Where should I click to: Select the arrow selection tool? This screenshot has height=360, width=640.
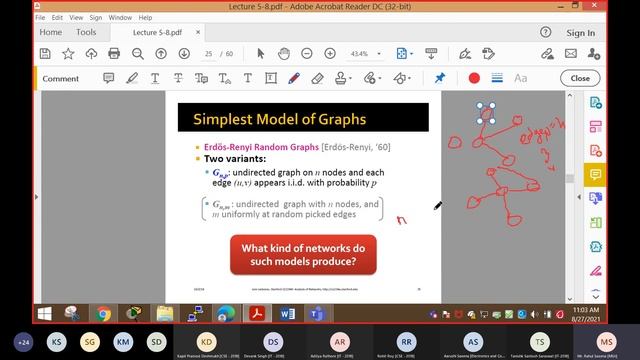pos(260,53)
